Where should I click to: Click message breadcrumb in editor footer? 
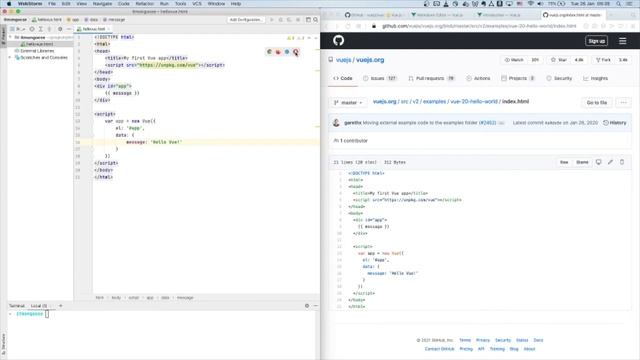pyautogui.click(x=185, y=298)
